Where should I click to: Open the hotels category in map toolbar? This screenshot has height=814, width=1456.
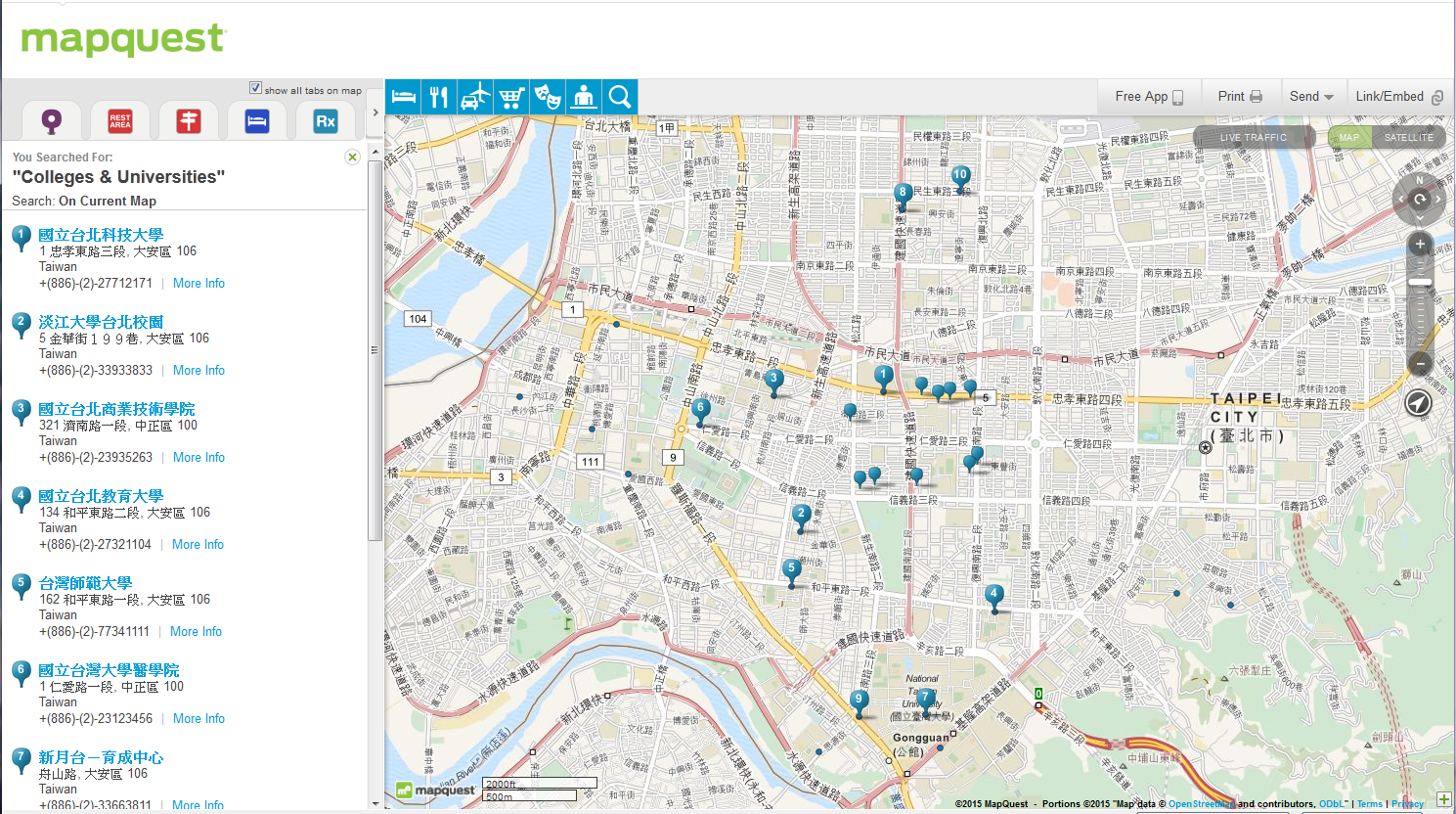coord(403,97)
